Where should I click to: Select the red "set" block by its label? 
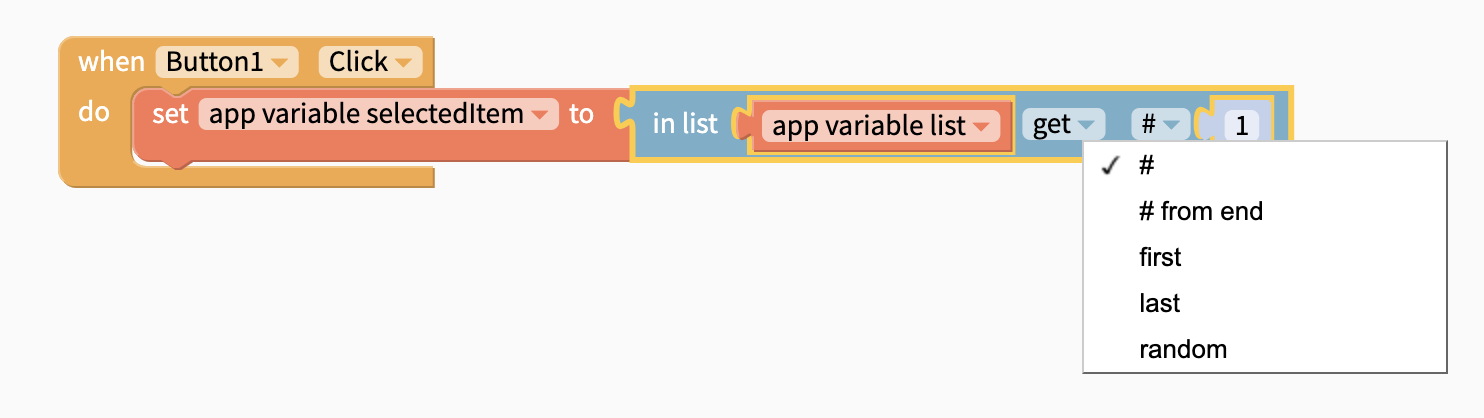pyautogui.click(x=170, y=115)
